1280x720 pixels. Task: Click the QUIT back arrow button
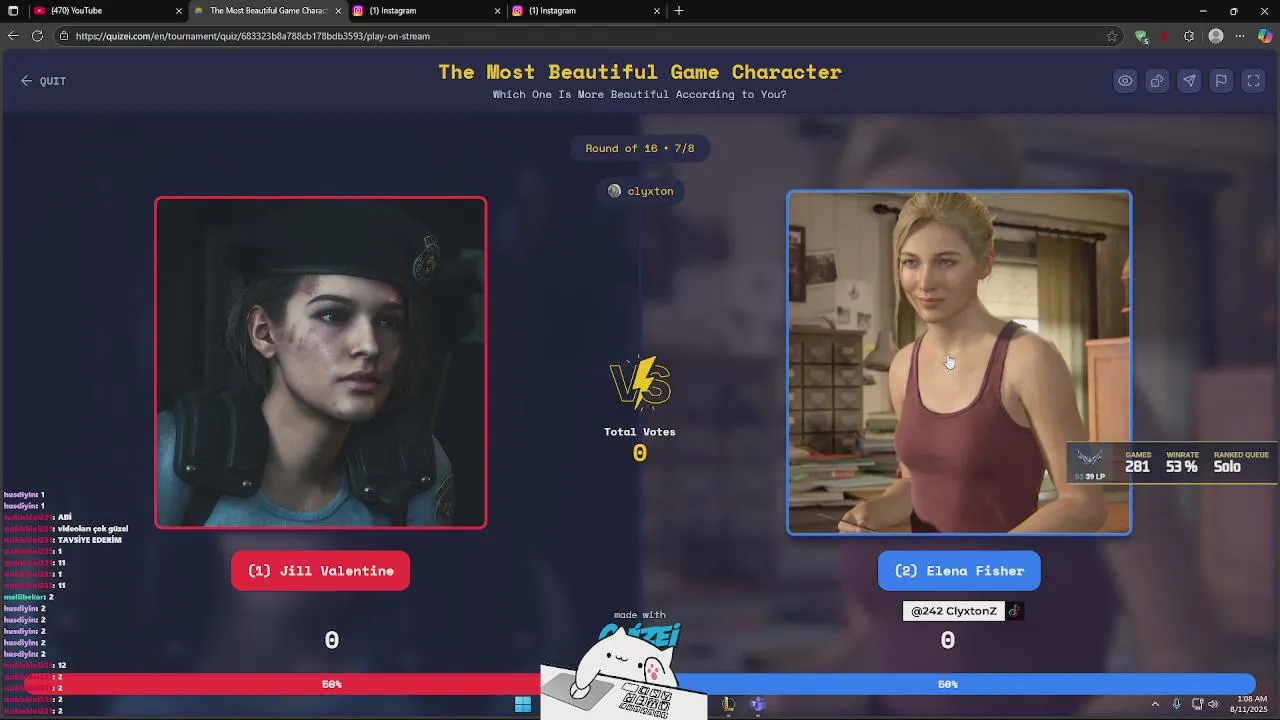point(43,81)
